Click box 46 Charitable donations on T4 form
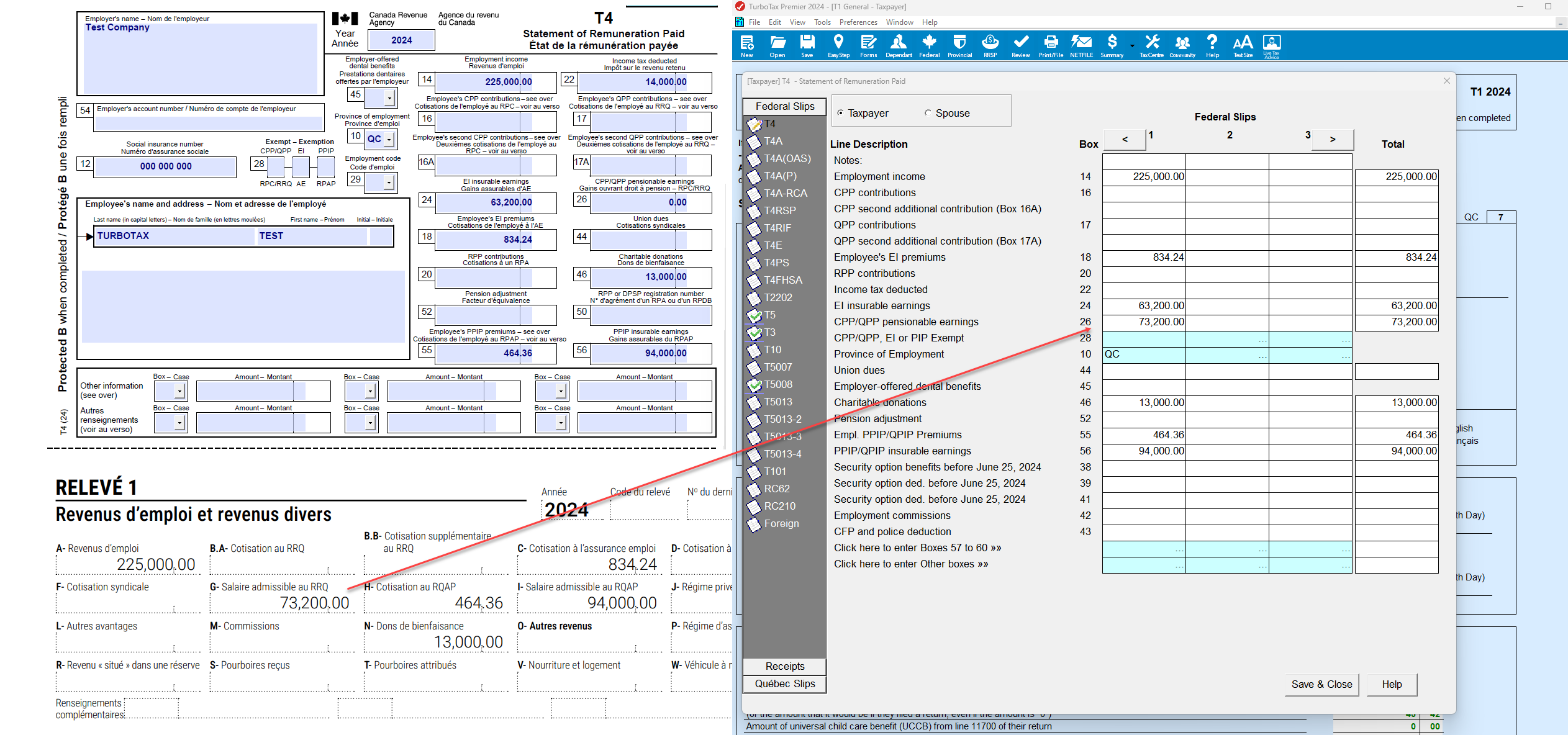This screenshot has height=735, width=1568. pos(651,277)
